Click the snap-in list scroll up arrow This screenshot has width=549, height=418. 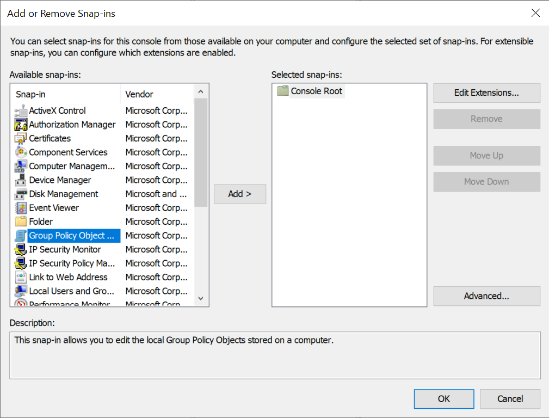pos(201,92)
